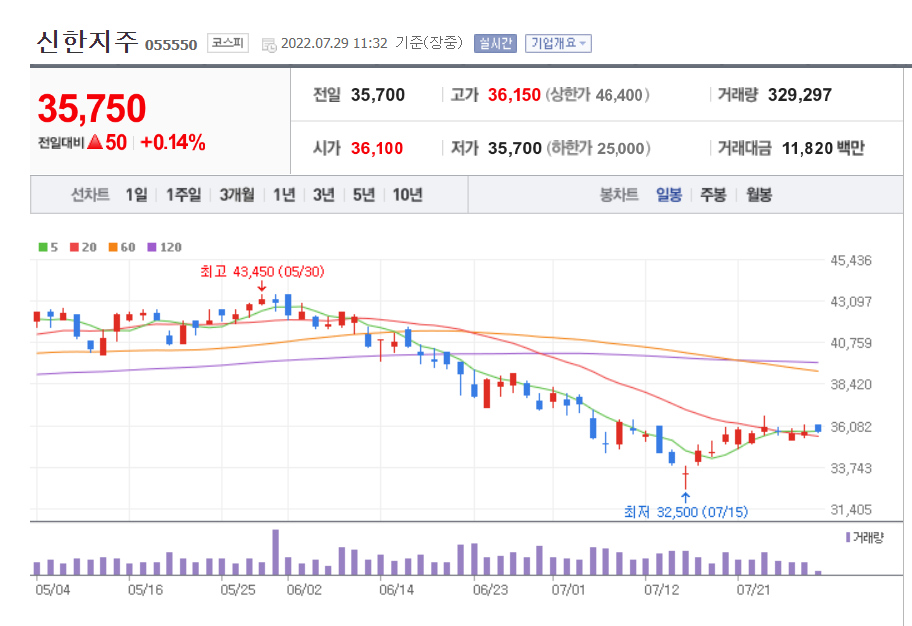Switch to 일봉 daily candle chart
Screen dimensions: 912x626
pyautogui.click(x=669, y=195)
